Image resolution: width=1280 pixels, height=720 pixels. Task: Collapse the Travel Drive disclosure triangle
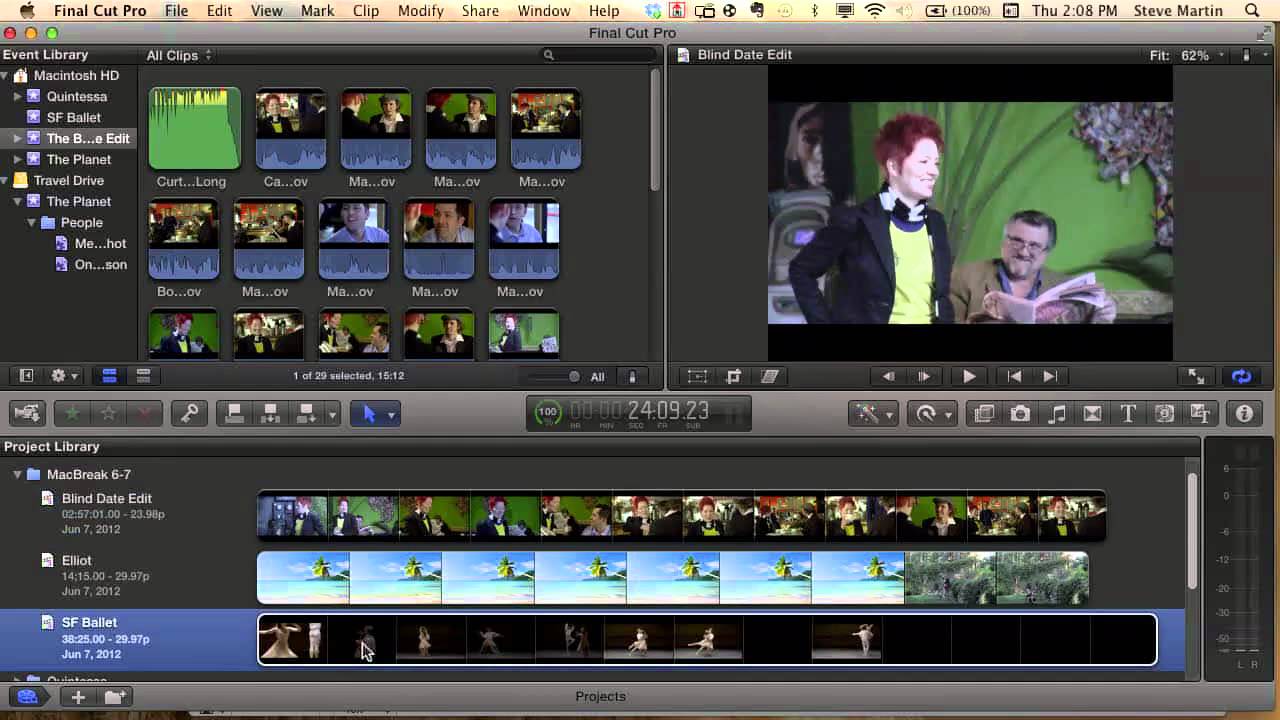coord(6,181)
